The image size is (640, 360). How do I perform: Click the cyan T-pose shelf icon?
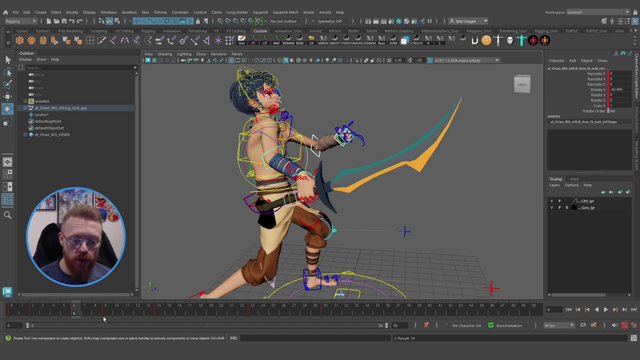(x=521, y=40)
